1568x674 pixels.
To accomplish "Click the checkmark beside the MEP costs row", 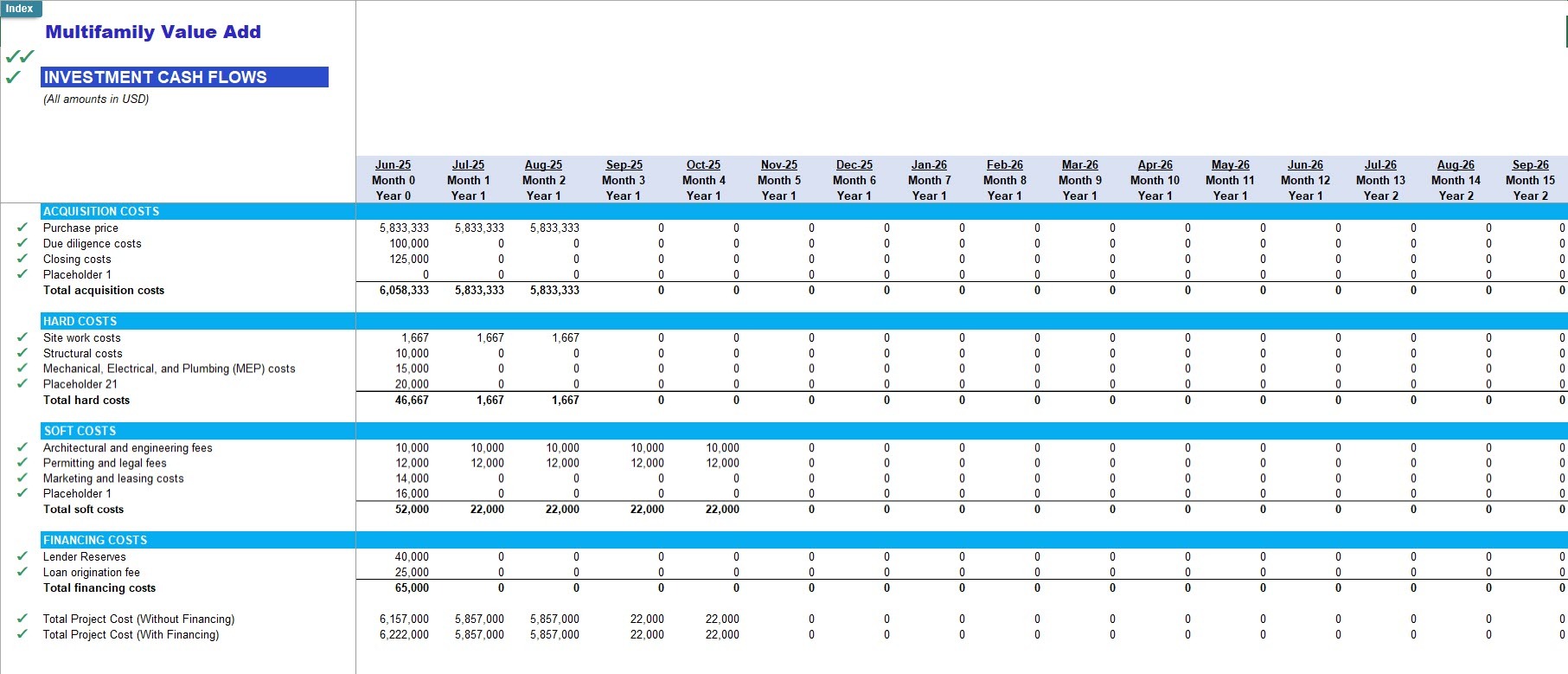I will point(22,369).
